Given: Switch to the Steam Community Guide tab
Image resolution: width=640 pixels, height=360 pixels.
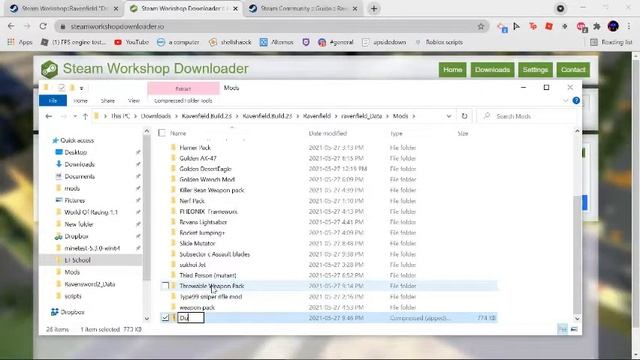Looking at the screenshot, I should click(x=304, y=9).
